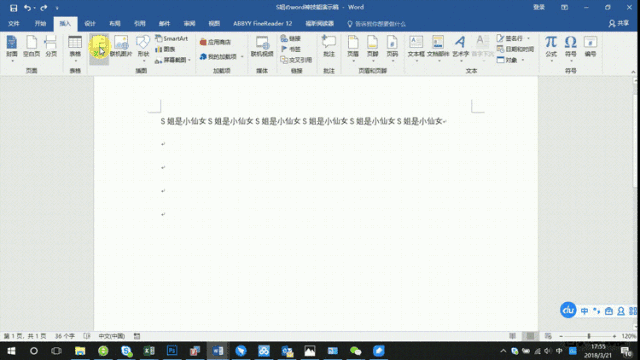
Task: Adjust the zoom slider handle
Action: point(589,336)
